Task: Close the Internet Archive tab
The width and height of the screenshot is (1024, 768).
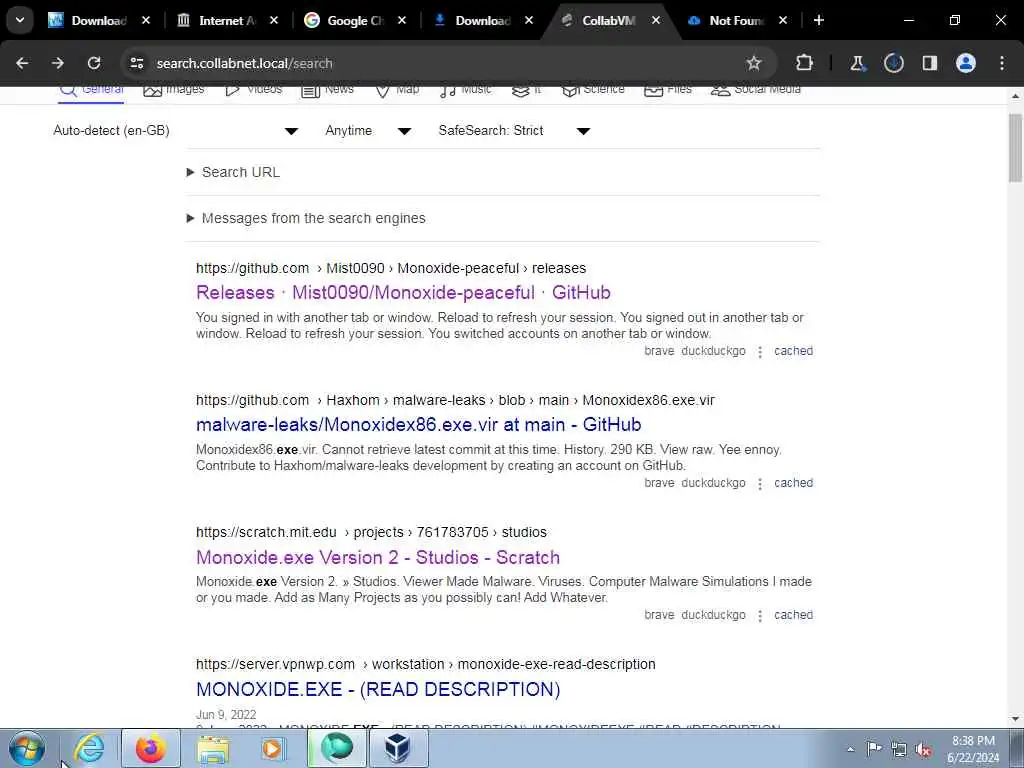Action: coord(274,20)
